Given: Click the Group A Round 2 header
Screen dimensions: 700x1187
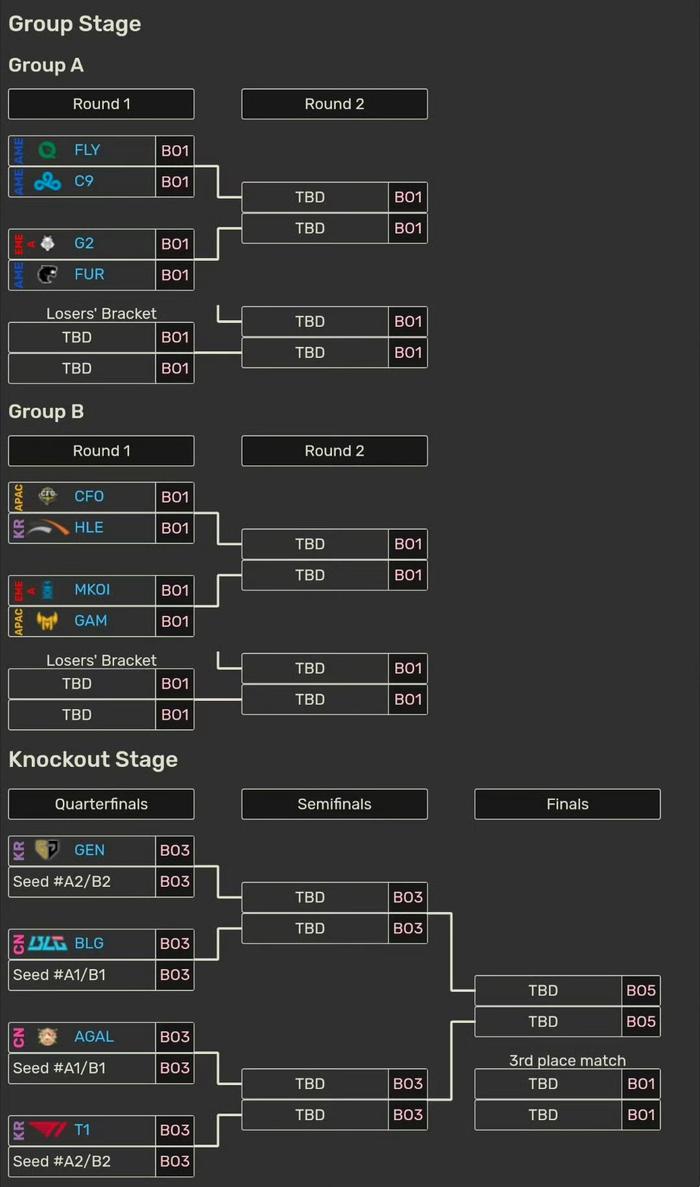Looking at the screenshot, I should 334,104.
